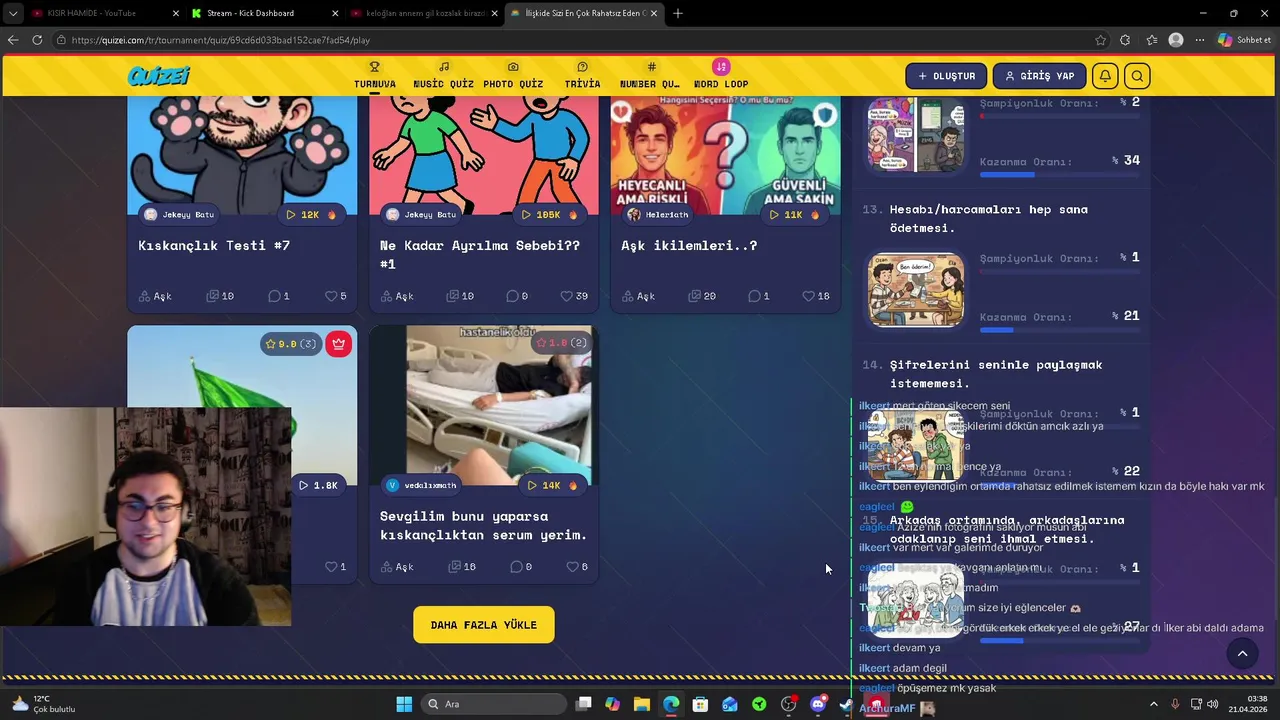This screenshot has width=1280, height=720.
Task: Open the notifications bell
Action: pyautogui.click(x=1105, y=76)
